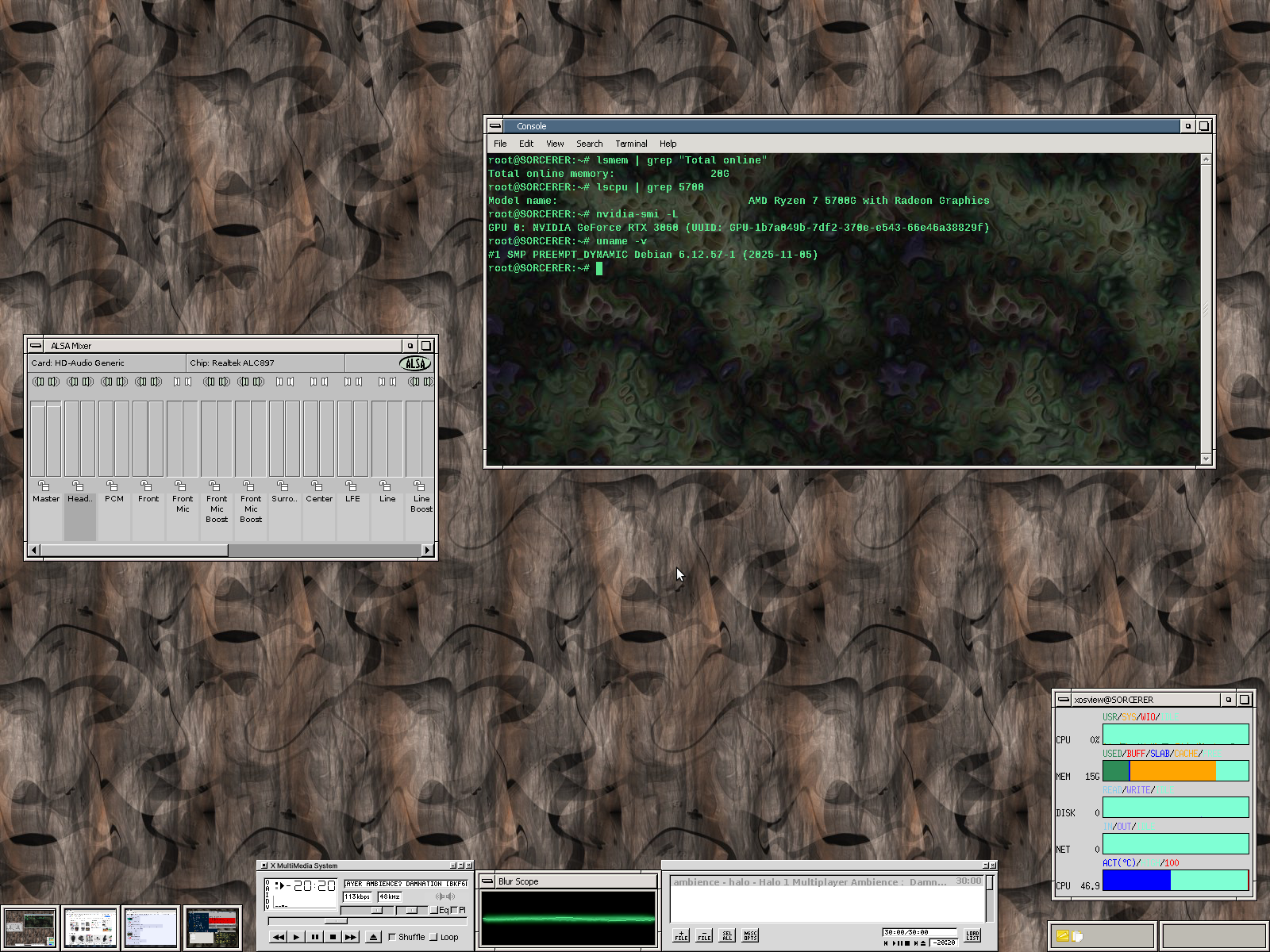1270x952 pixels.
Task: Mute the left Line channel speaker
Action: point(382,382)
